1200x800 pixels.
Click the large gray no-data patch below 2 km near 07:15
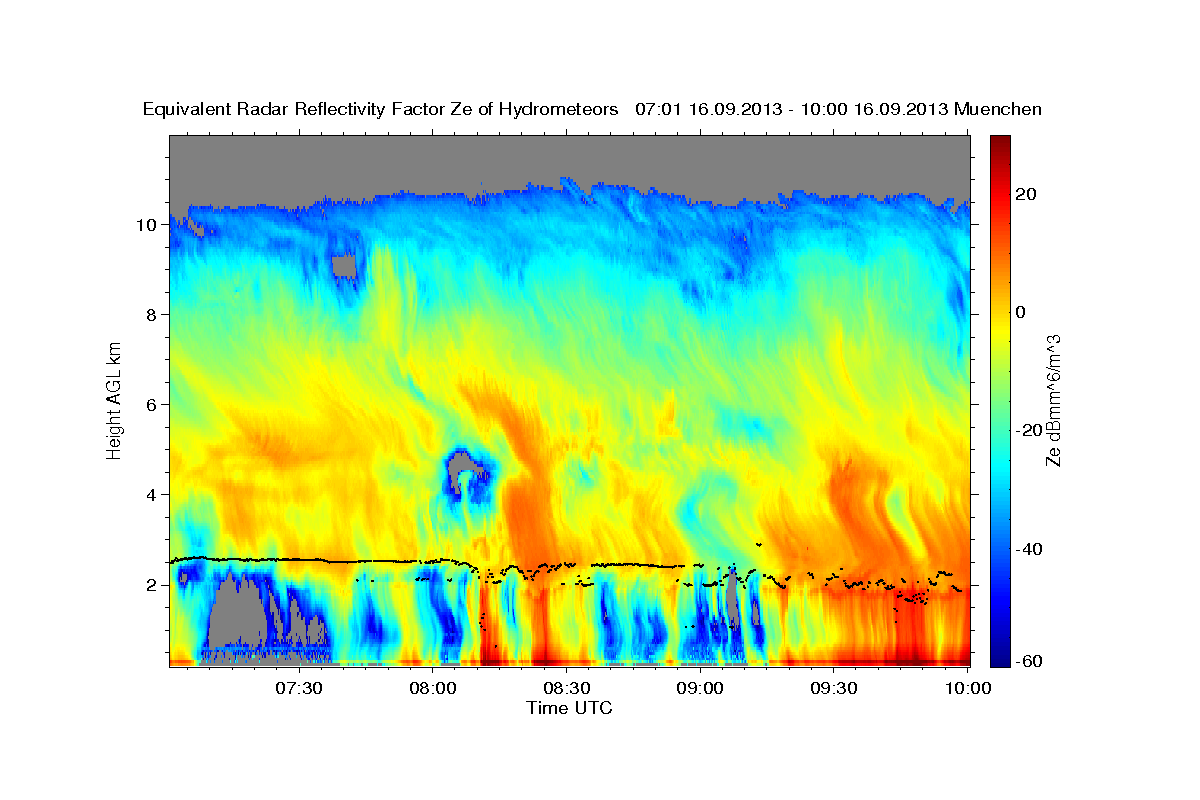point(238,612)
